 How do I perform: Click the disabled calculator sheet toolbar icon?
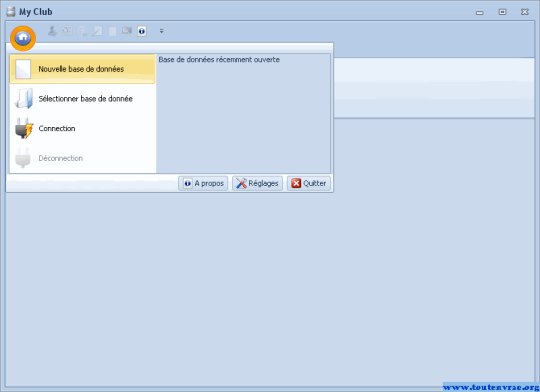point(83,32)
